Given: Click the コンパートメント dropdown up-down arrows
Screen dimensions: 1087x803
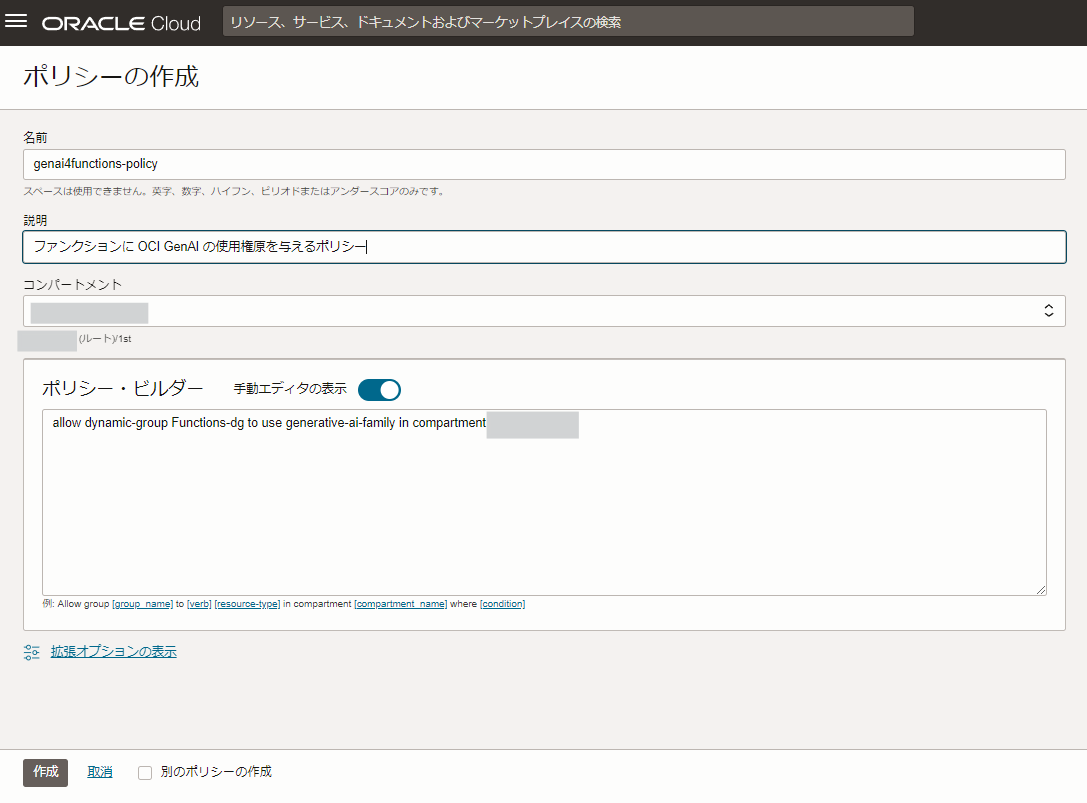Looking at the screenshot, I should [x=1049, y=311].
